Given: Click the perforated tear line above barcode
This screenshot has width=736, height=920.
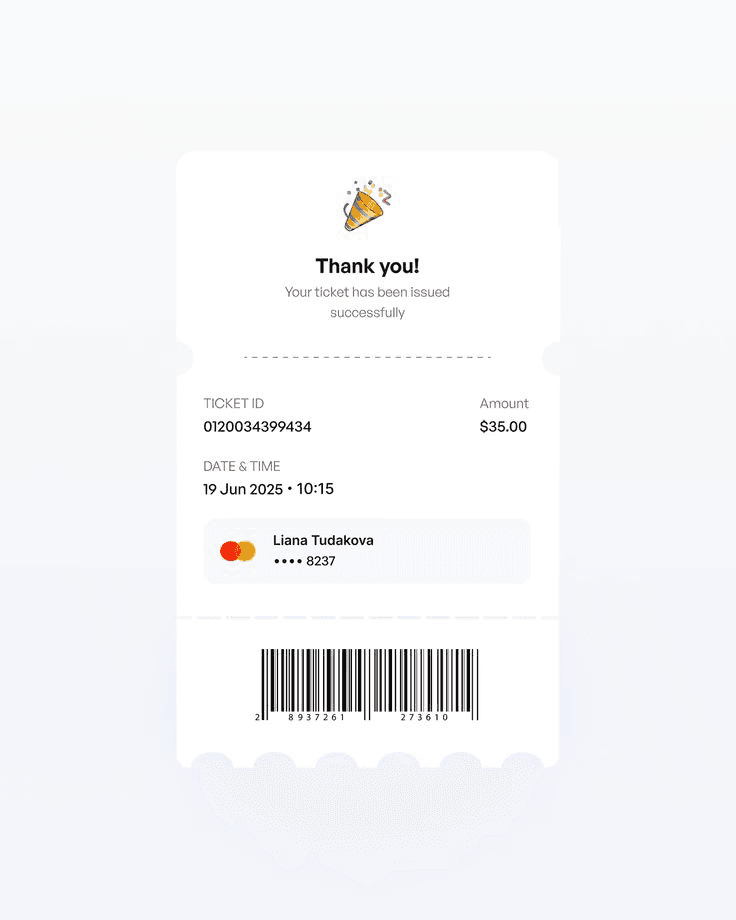Looking at the screenshot, I should [367, 617].
